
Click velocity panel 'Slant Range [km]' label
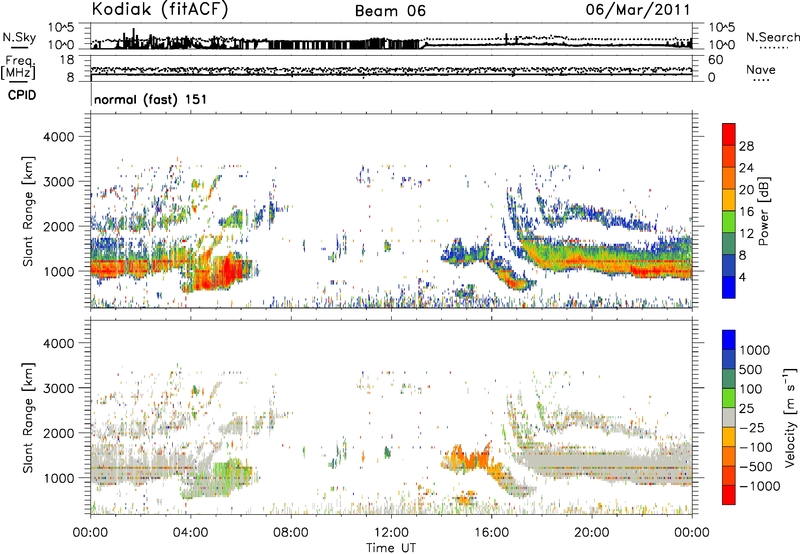[x=28, y=417]
